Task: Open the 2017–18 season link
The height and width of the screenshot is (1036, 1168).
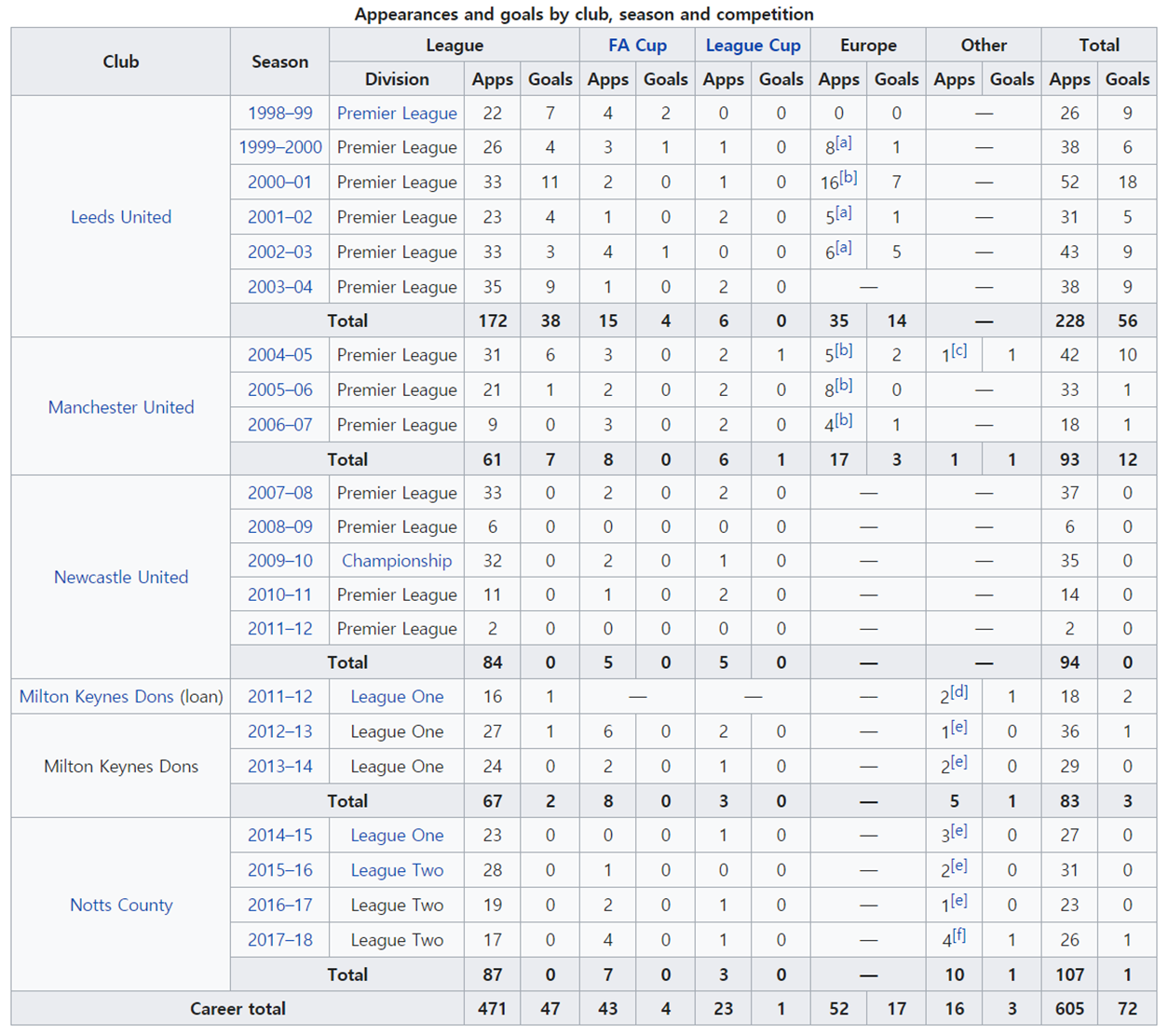Action: coord(279,940)
